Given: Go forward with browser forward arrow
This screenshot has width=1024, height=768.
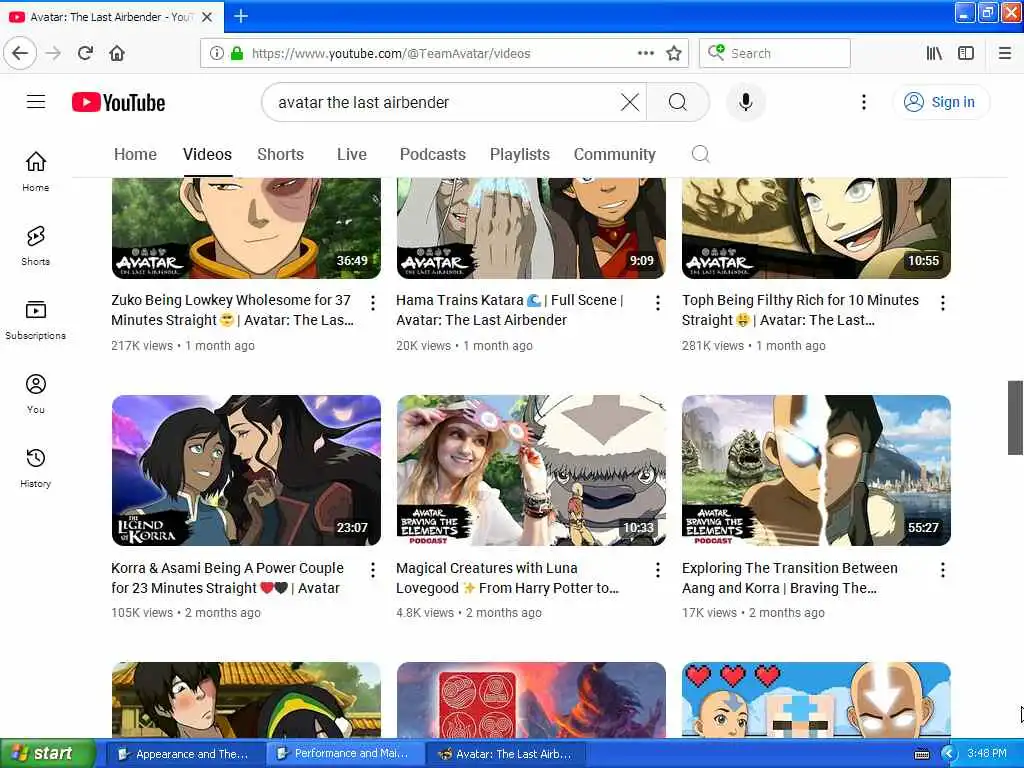Looking at the screenshot, I should [x=54, y=53].
